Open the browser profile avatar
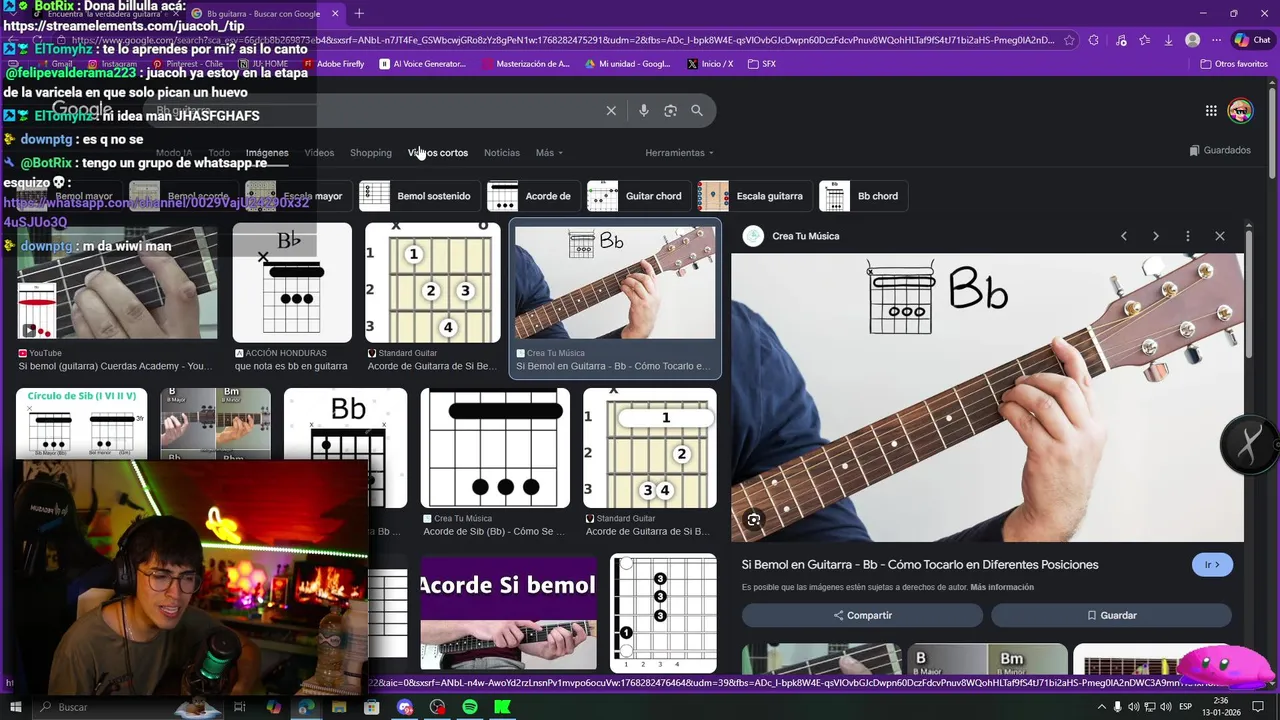 [1192, 40]
